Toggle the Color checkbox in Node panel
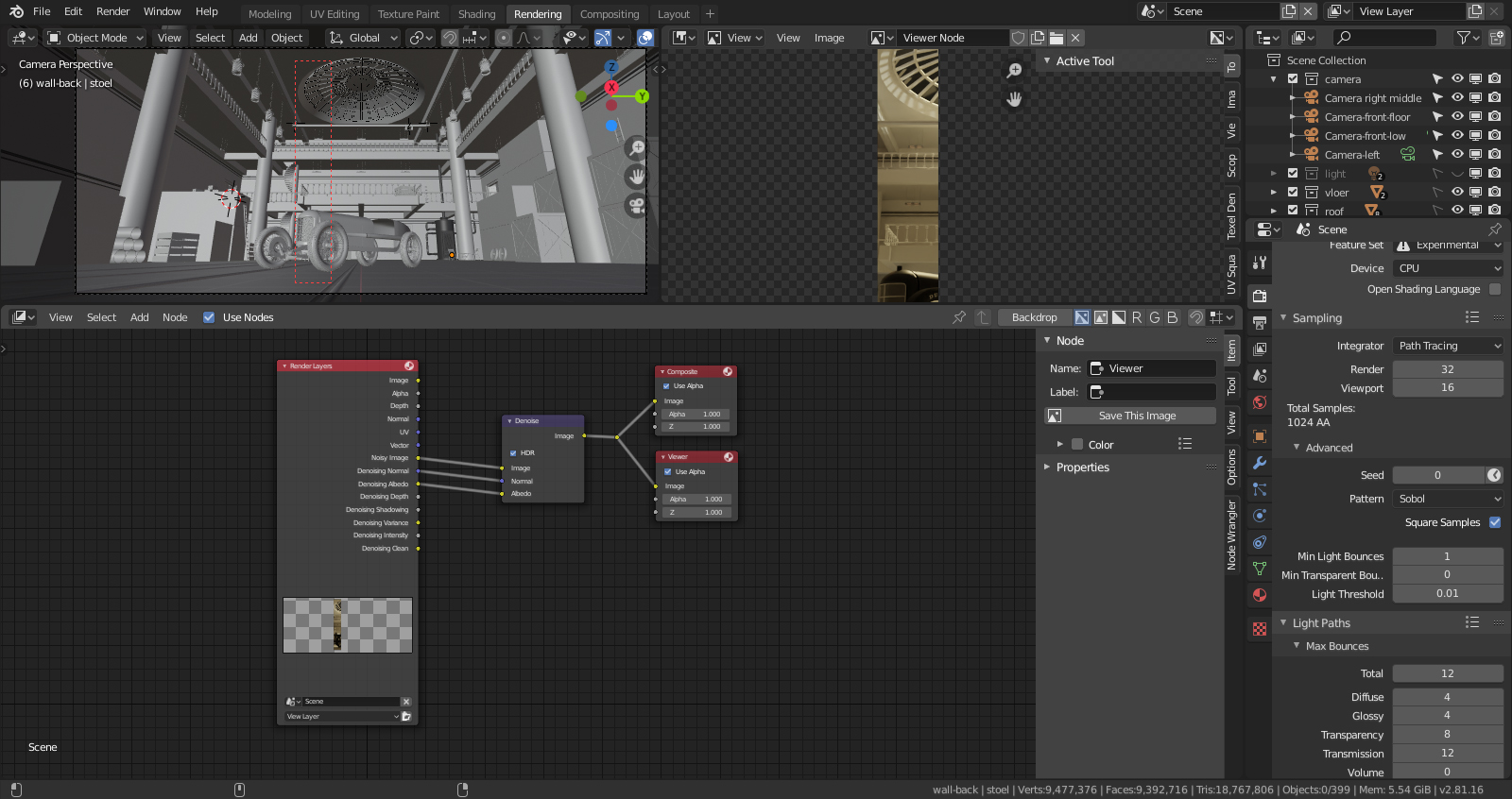The width and height of the screenshot is (1512, 799). (x=1077, y=444)
